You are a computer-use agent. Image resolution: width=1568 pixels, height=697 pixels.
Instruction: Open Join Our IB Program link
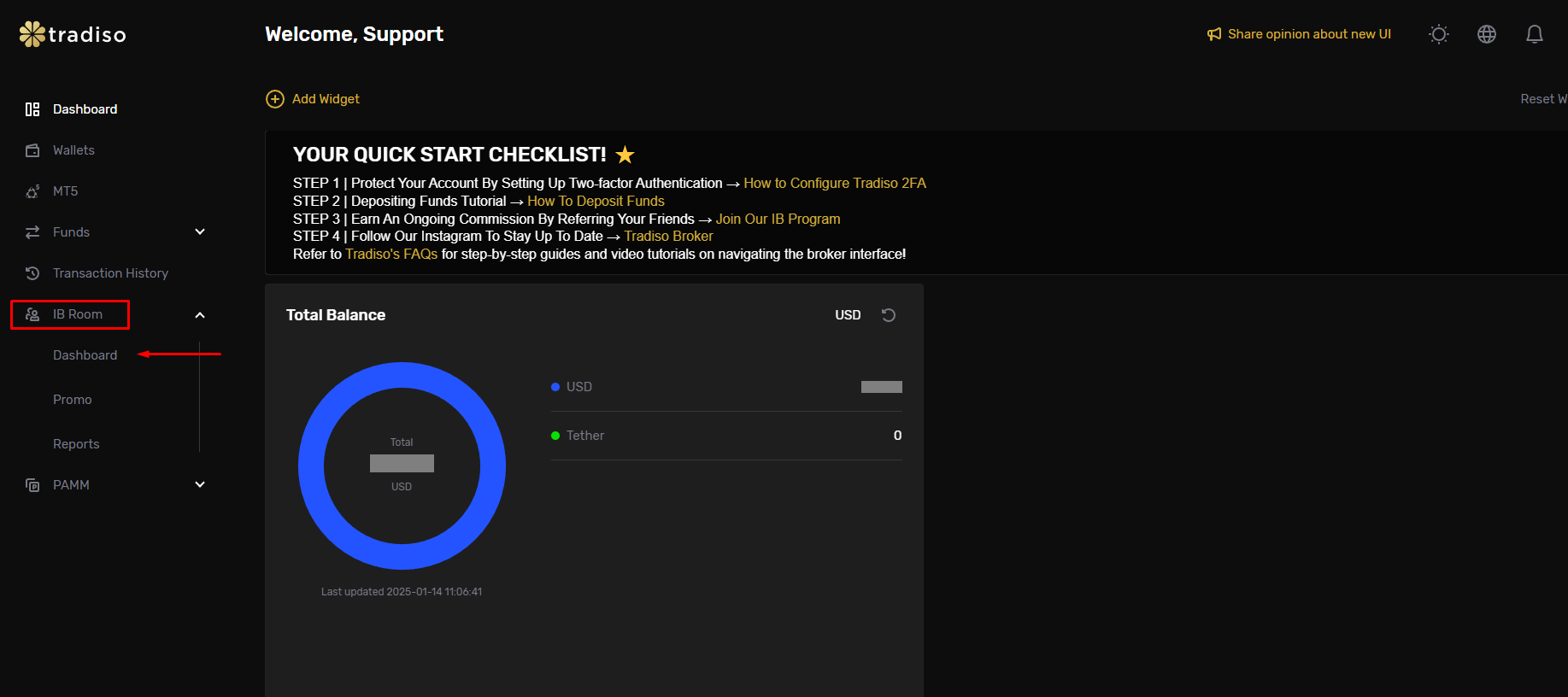coord(778,219)
